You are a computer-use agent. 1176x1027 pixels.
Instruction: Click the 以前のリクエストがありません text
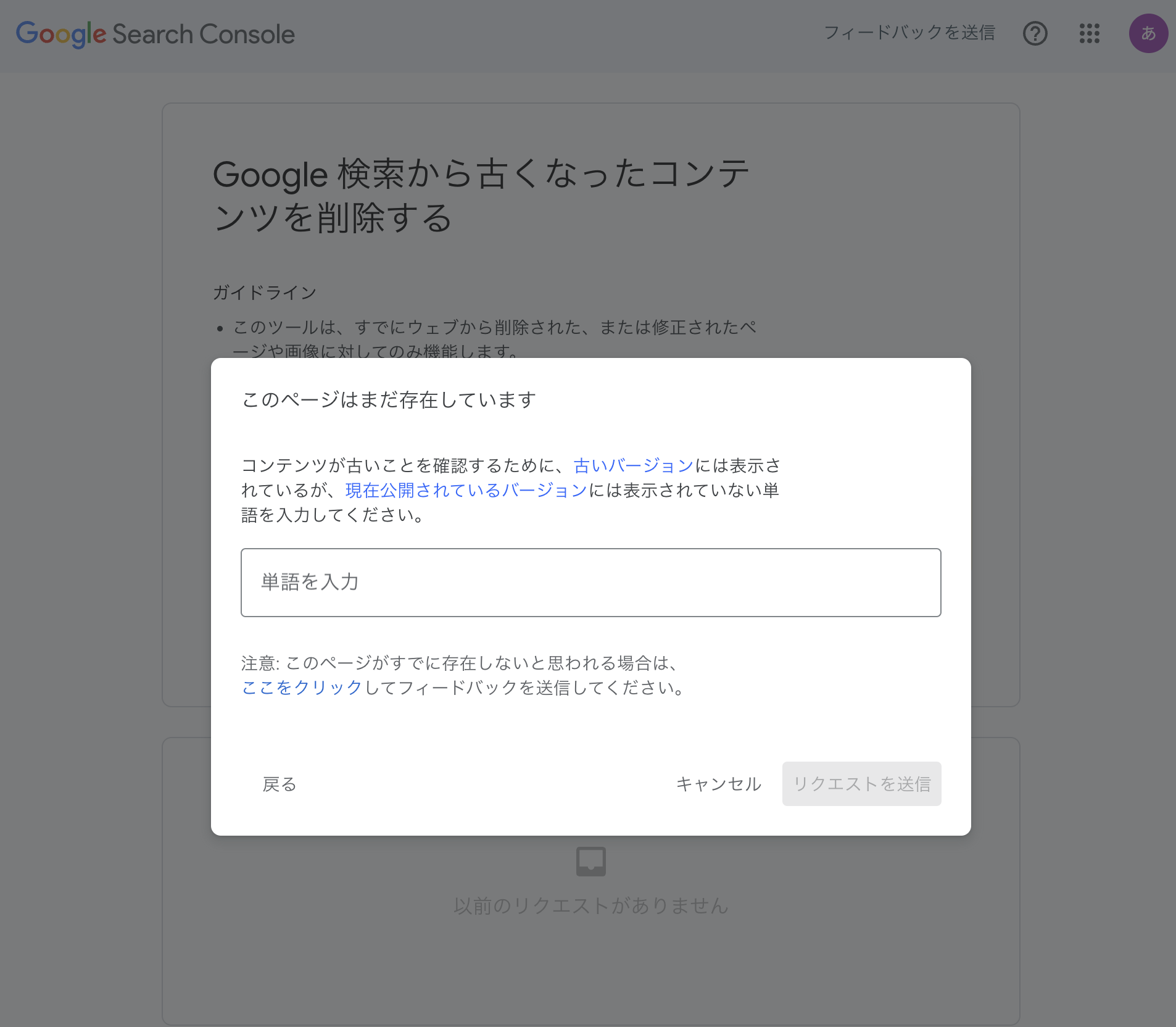click(590, 906)
